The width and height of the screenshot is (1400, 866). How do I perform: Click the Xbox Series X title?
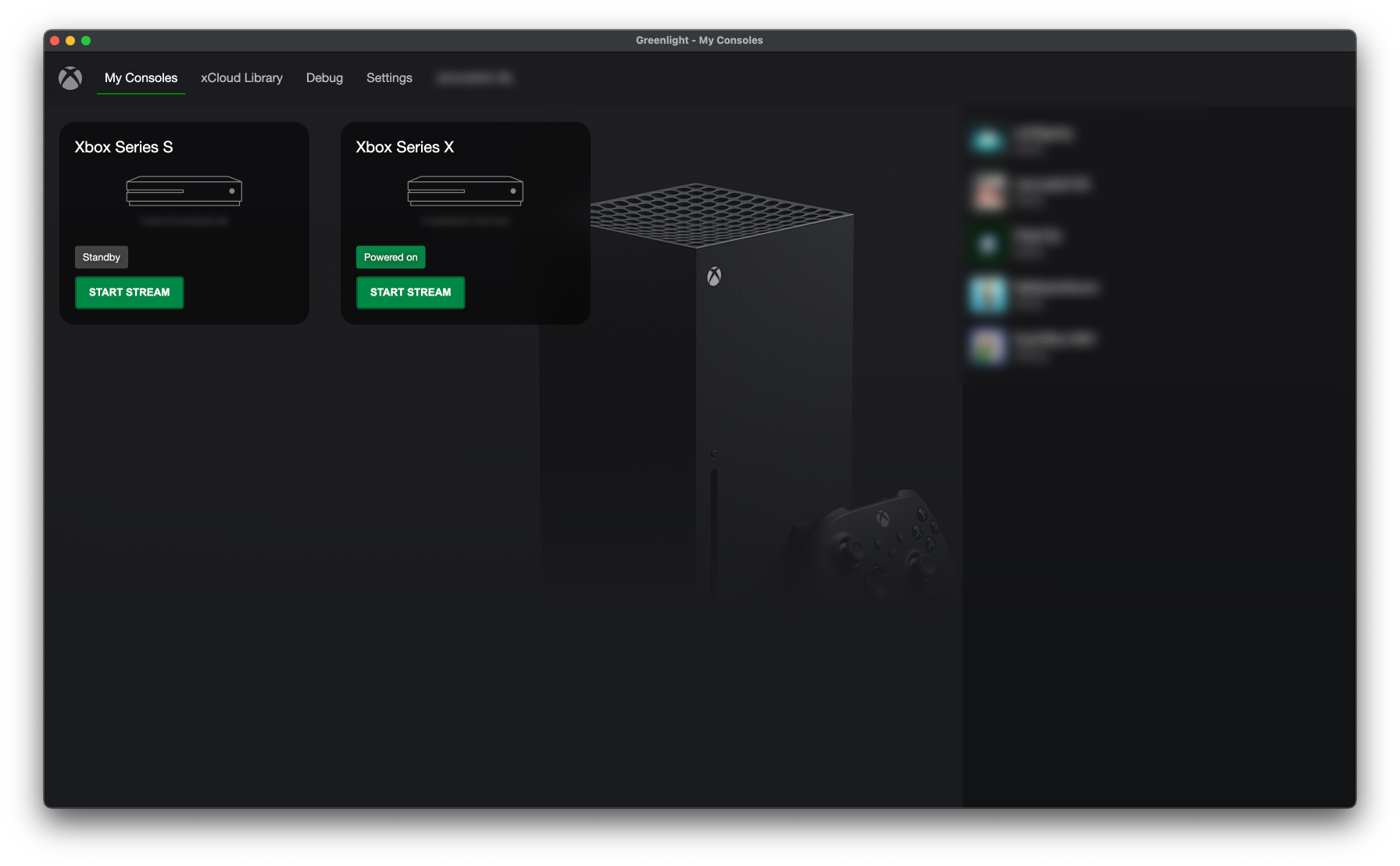(x=405, y=147)
